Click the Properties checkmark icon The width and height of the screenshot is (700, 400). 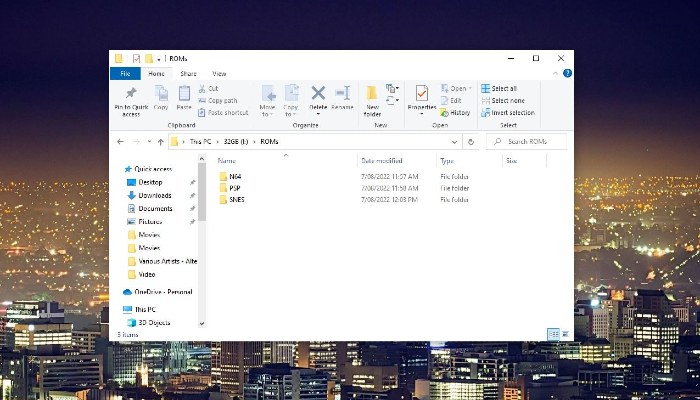[x=421, y=93]
